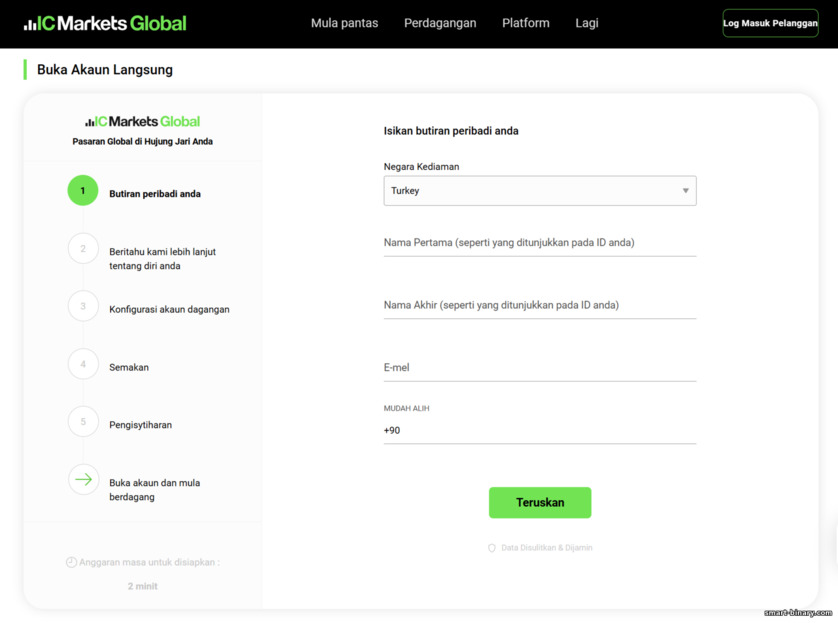
Task: Click the shield icon beside Data Disulitkan
Action: point(492,548)
